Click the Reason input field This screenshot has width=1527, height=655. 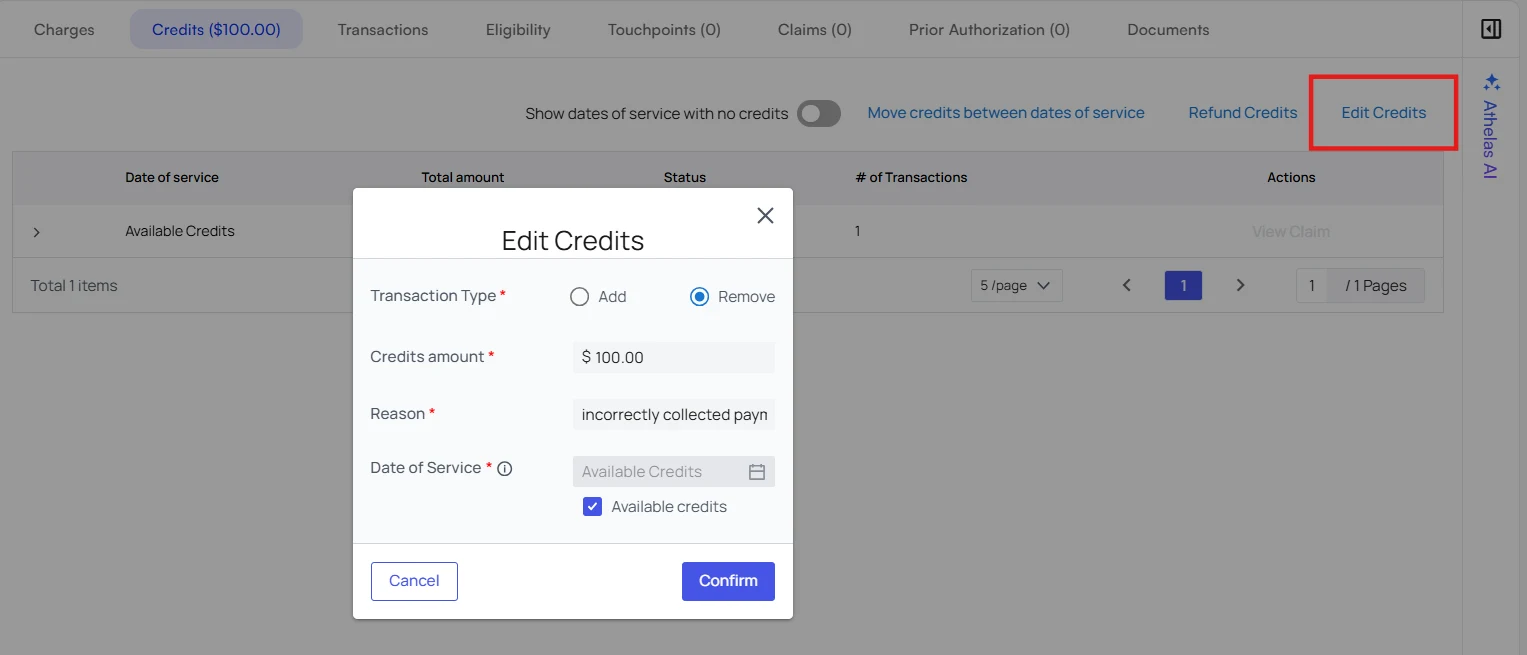click(x=674, y=415)
